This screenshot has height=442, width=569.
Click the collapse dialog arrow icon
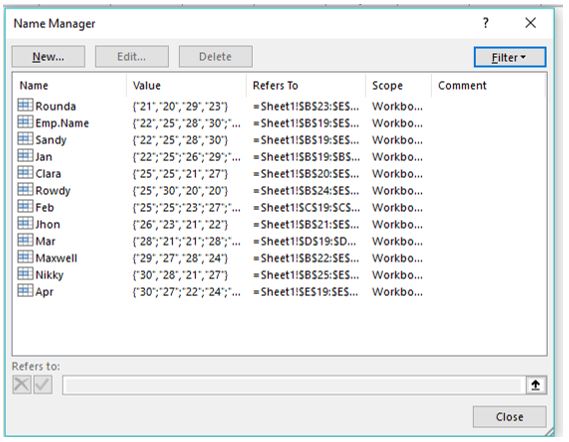[x=536, y=385]
